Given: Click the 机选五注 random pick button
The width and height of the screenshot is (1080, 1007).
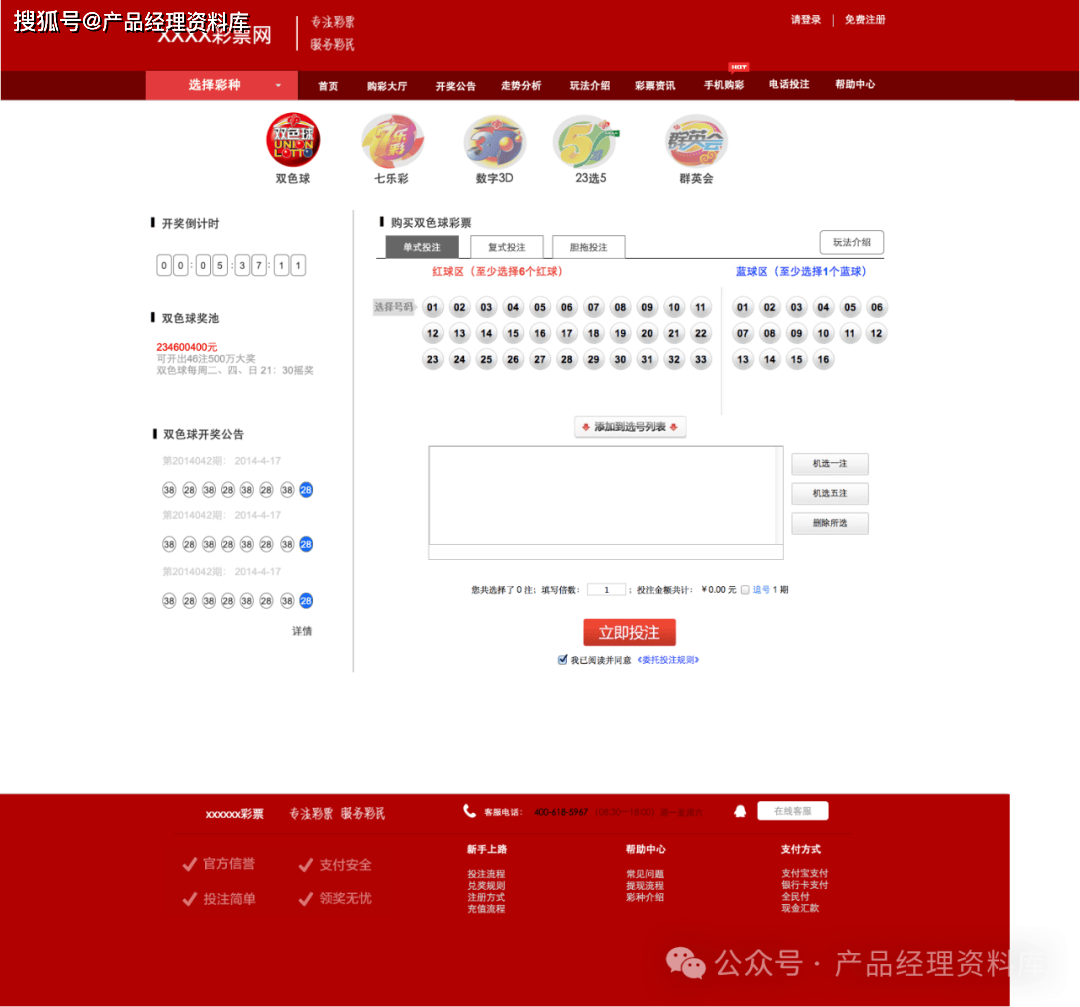Looking at the screenshot, I should (x=830, y=493).
